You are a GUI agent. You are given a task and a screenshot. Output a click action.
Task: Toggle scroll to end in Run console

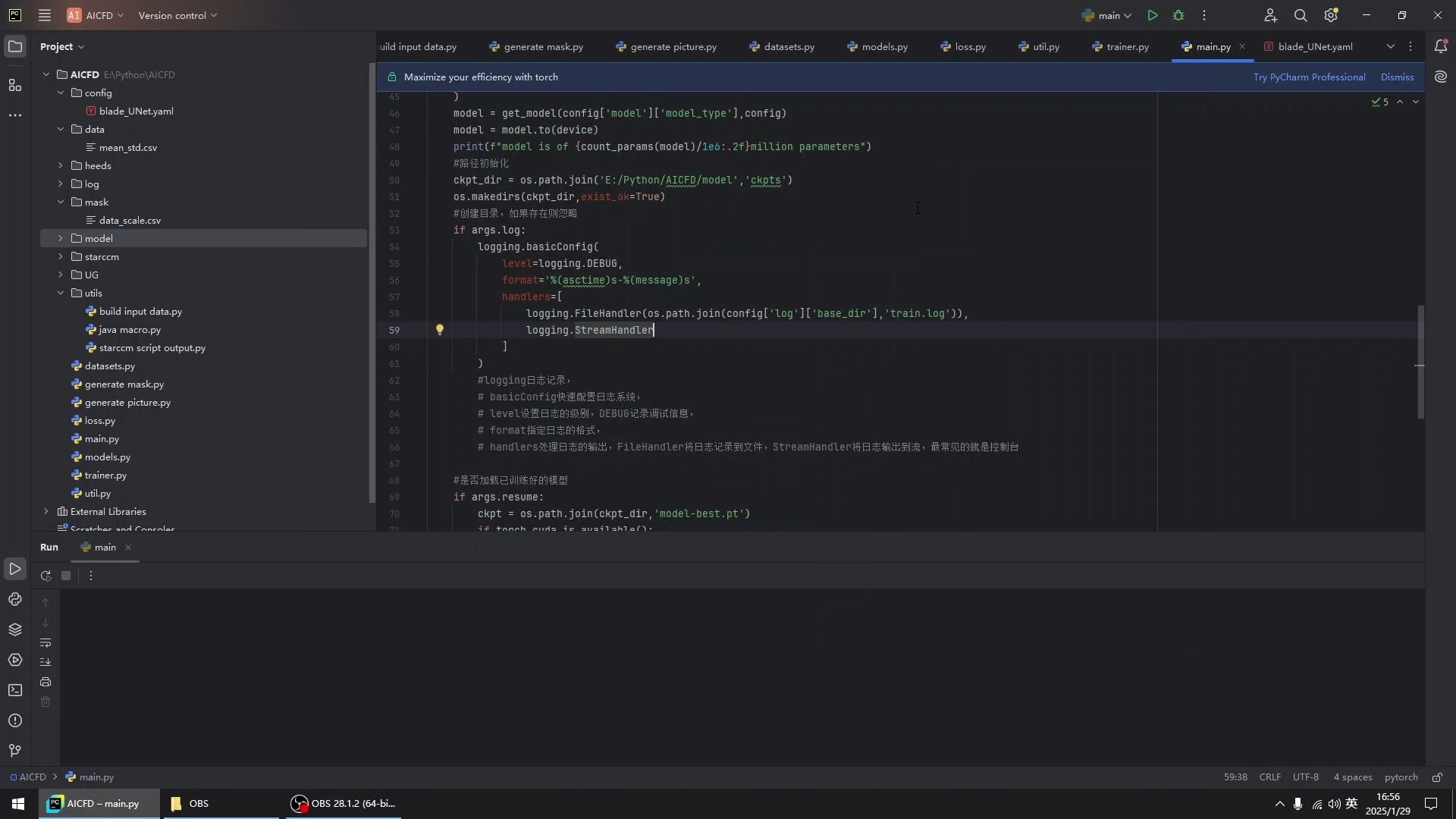[45, 662]
